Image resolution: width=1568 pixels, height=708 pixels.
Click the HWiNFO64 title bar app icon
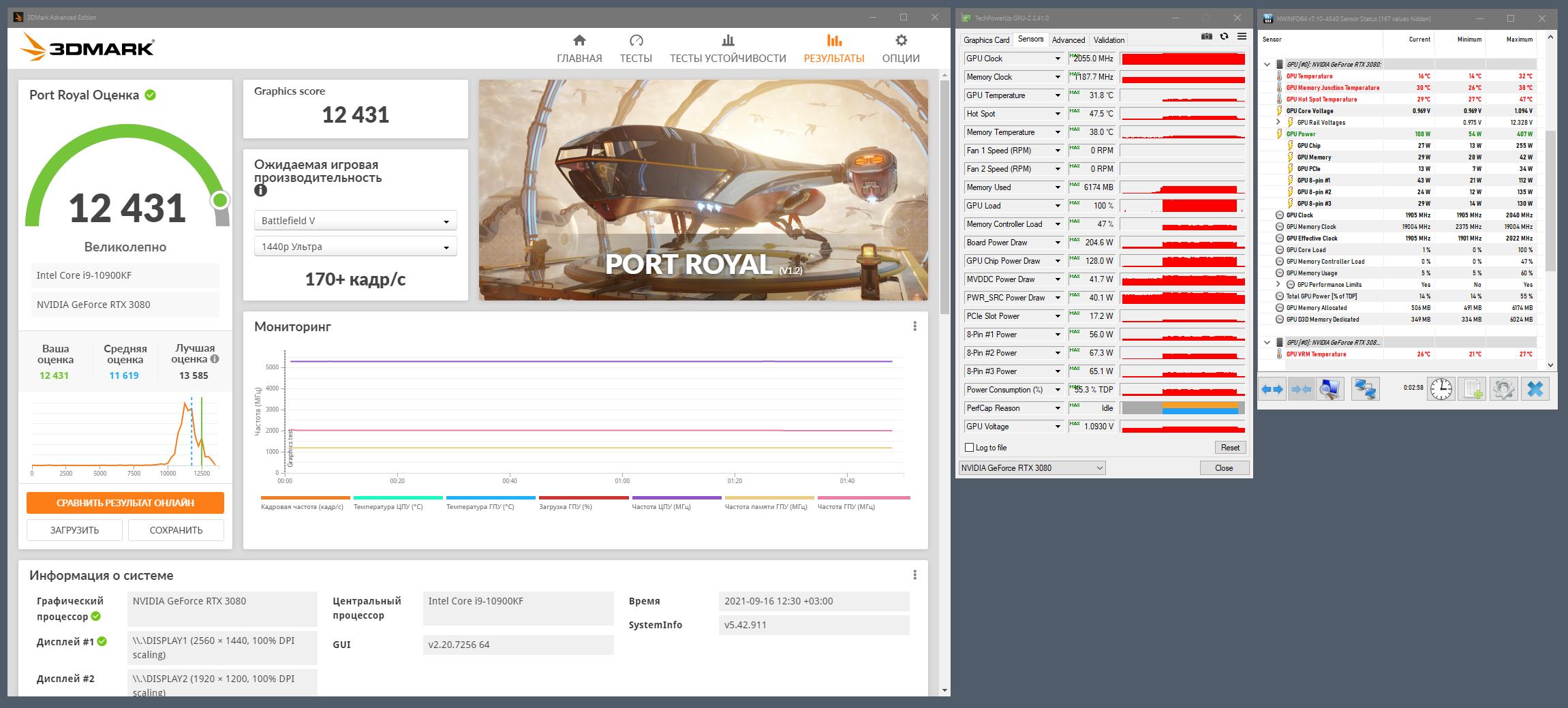[1269, 18]
